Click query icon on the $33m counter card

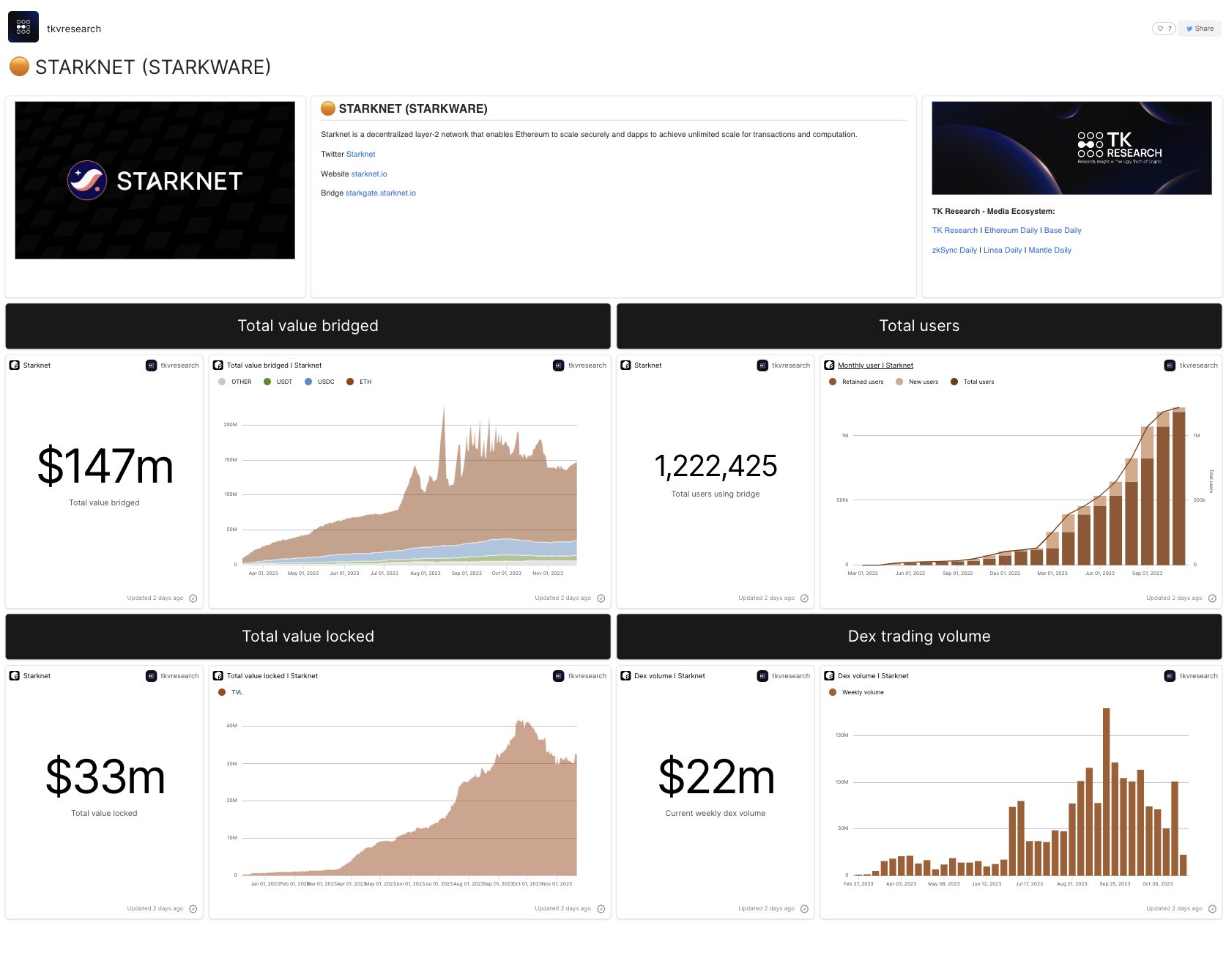(x=15, y=676)
